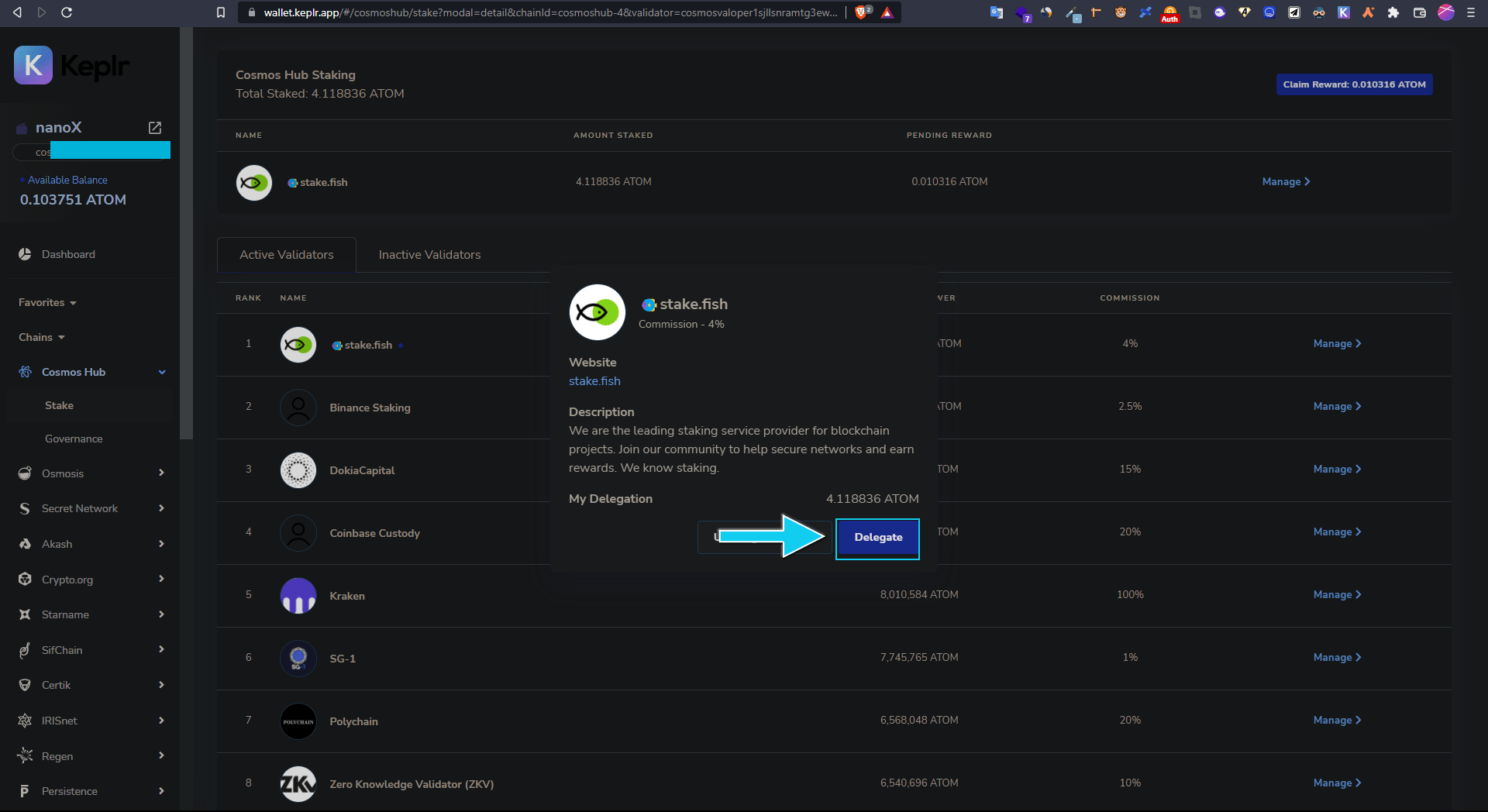Click the Delegate button in the modal
The height and width of the screenshot is (812, 1488).
[878, 538]
